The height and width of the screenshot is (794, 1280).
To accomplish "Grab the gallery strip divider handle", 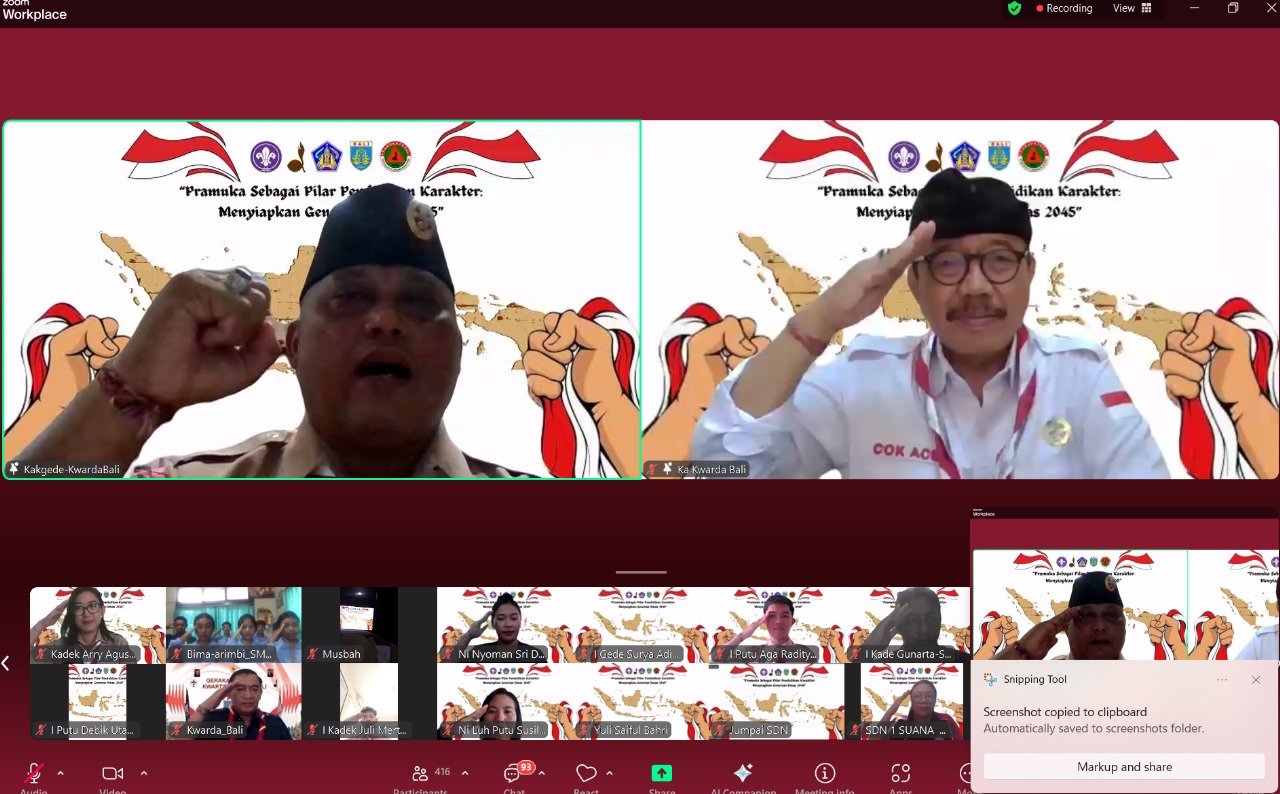I will [641, 572].
